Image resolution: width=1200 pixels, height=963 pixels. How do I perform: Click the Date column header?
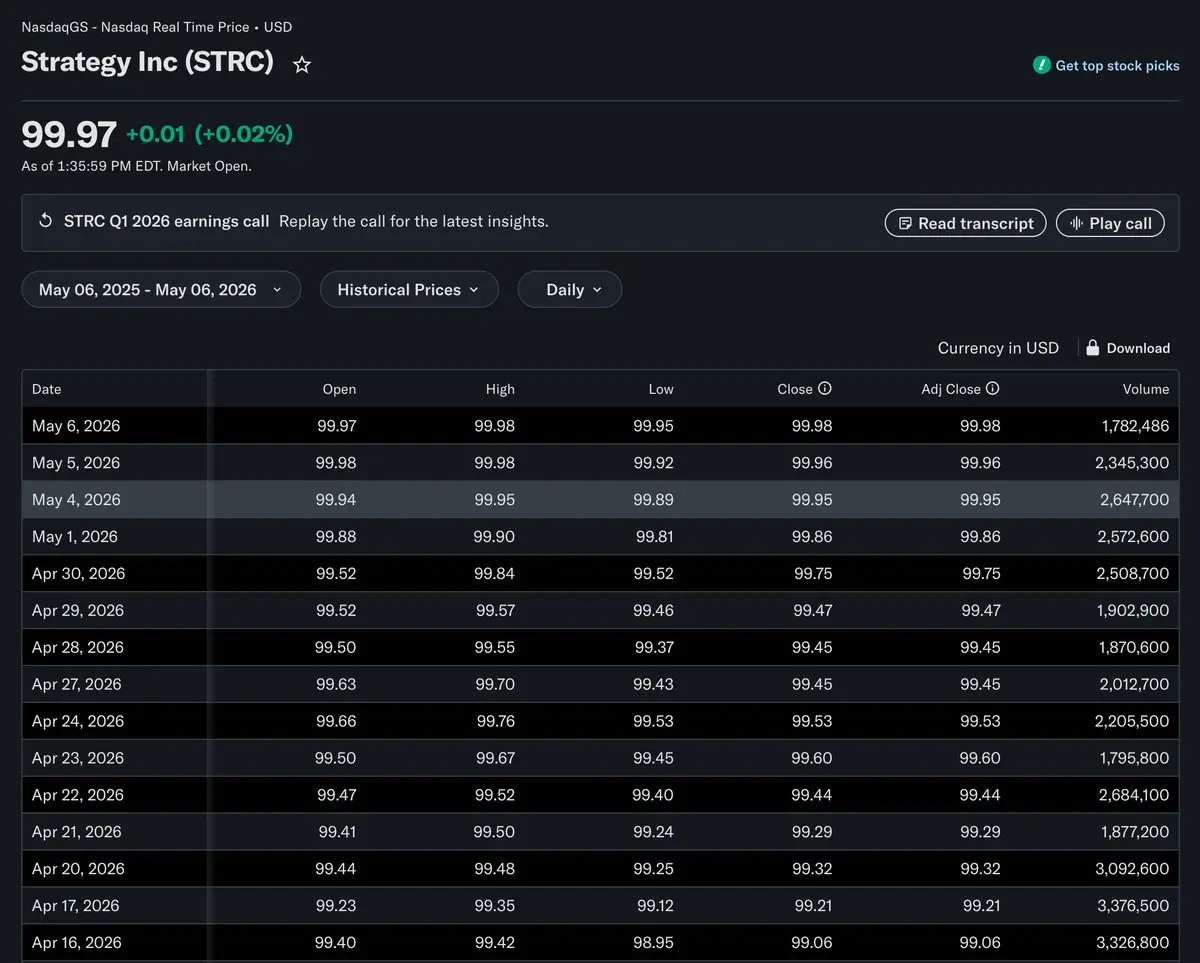(x=47, y=389)
